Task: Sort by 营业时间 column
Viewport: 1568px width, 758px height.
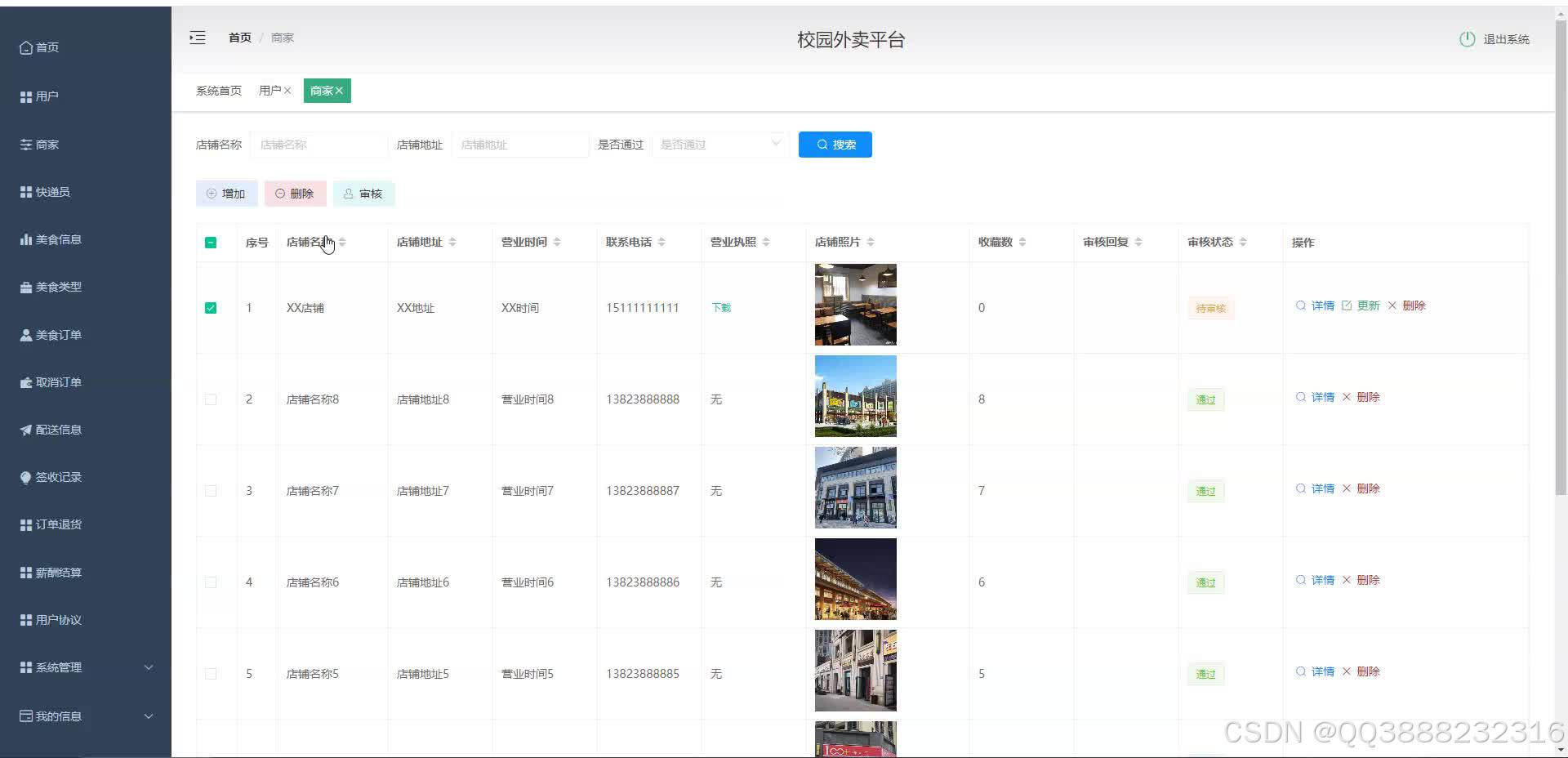Action: pos(557,242)
